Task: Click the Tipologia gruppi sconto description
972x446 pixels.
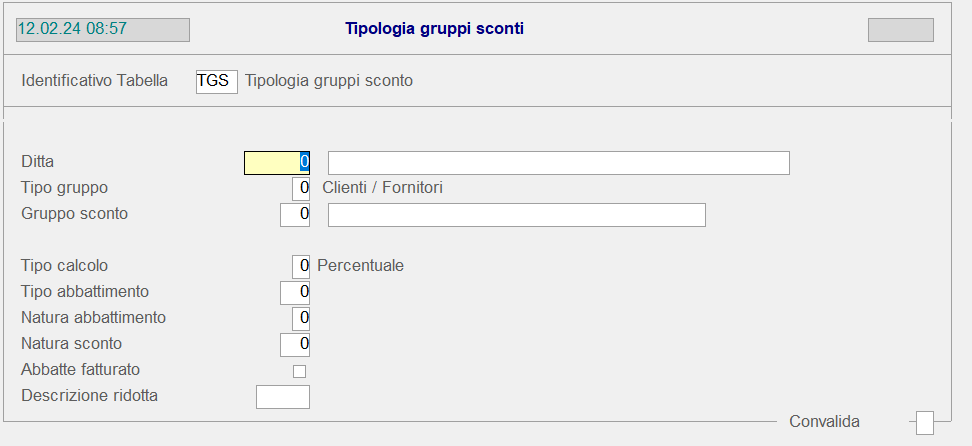Action: pyautogui.click(x=329, y=81)
